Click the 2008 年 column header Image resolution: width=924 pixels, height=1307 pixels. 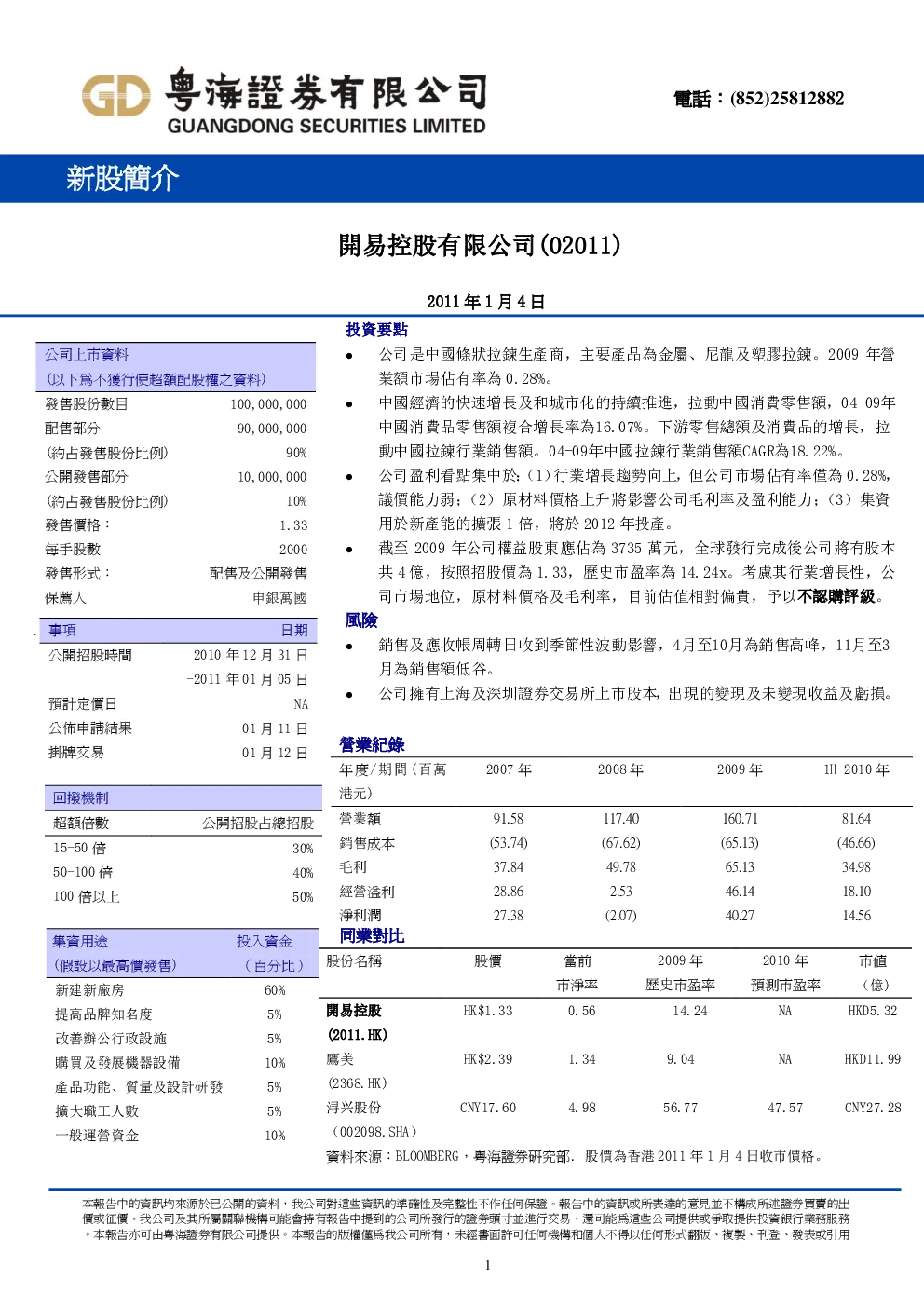620,770
